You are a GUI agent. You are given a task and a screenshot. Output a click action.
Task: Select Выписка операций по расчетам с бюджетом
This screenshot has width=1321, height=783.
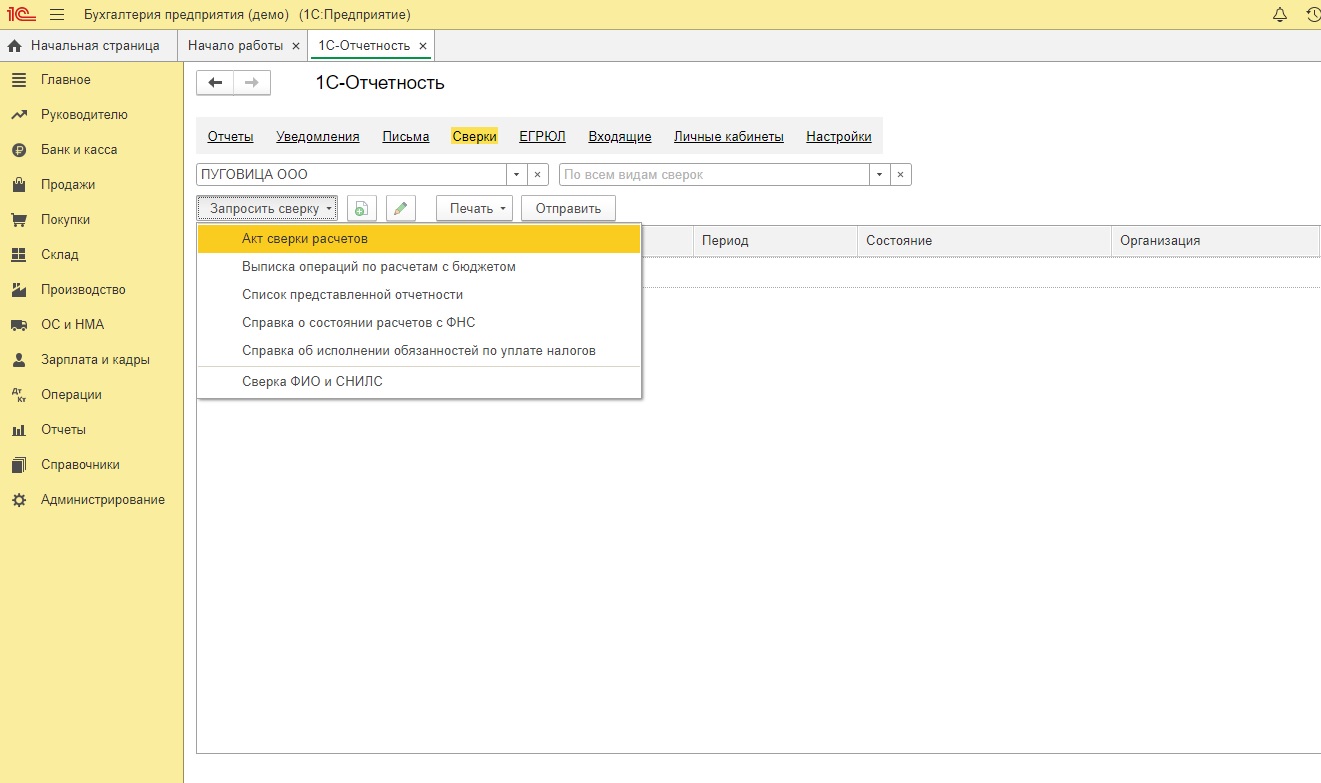click(x=419, y=267)
